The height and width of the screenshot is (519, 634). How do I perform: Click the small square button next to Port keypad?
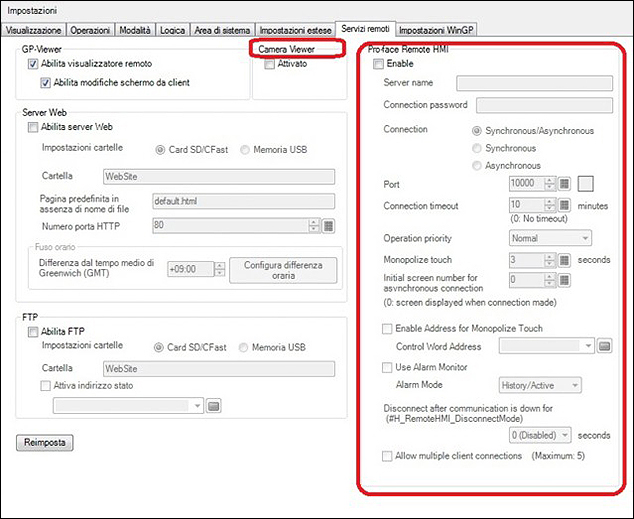point(585,184)
